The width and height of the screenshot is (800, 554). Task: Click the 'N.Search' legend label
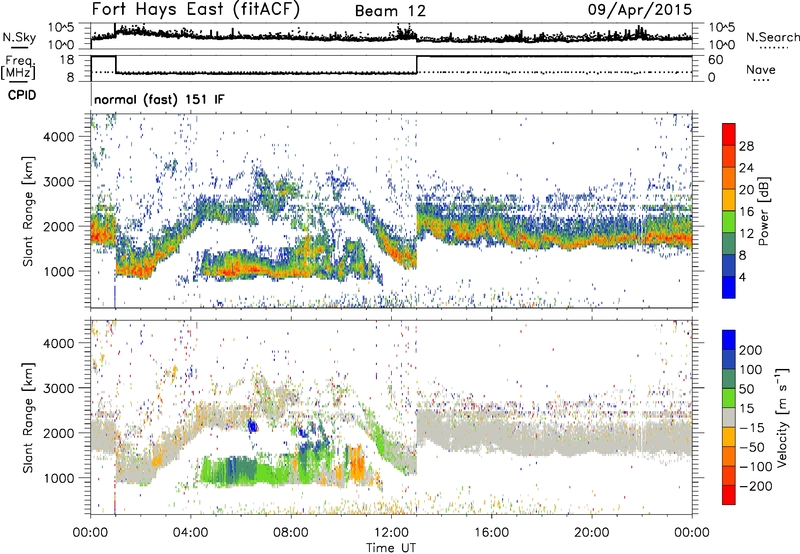click(x=773, y=37)
